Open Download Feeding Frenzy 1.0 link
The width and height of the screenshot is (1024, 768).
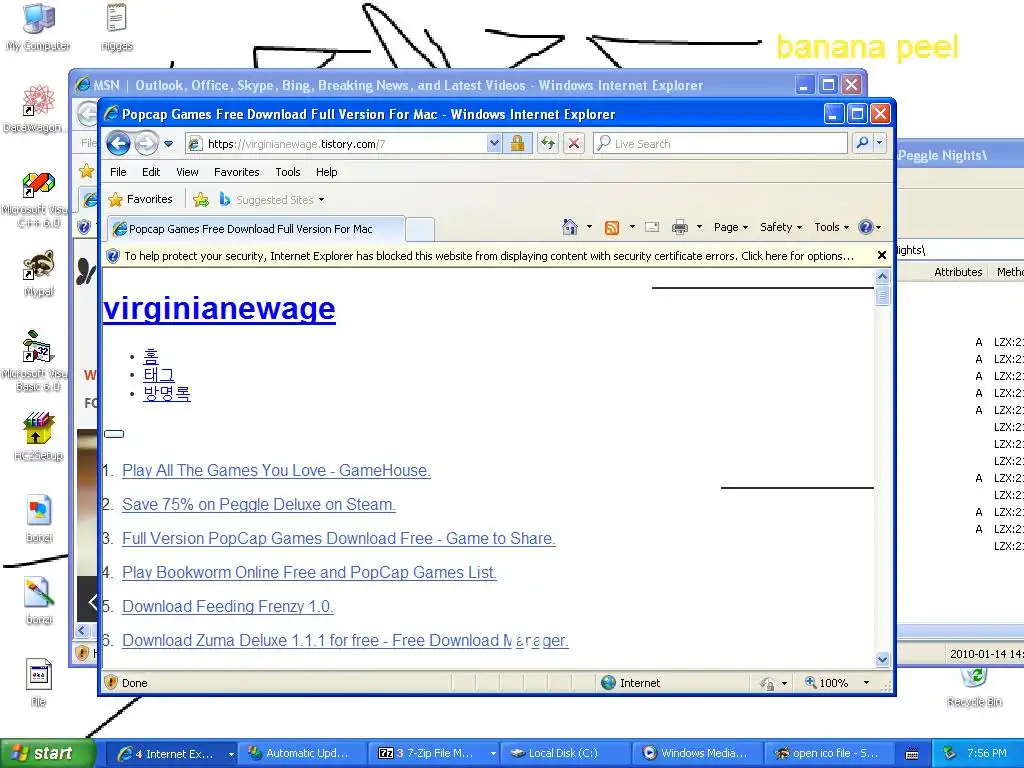[228, 607]
